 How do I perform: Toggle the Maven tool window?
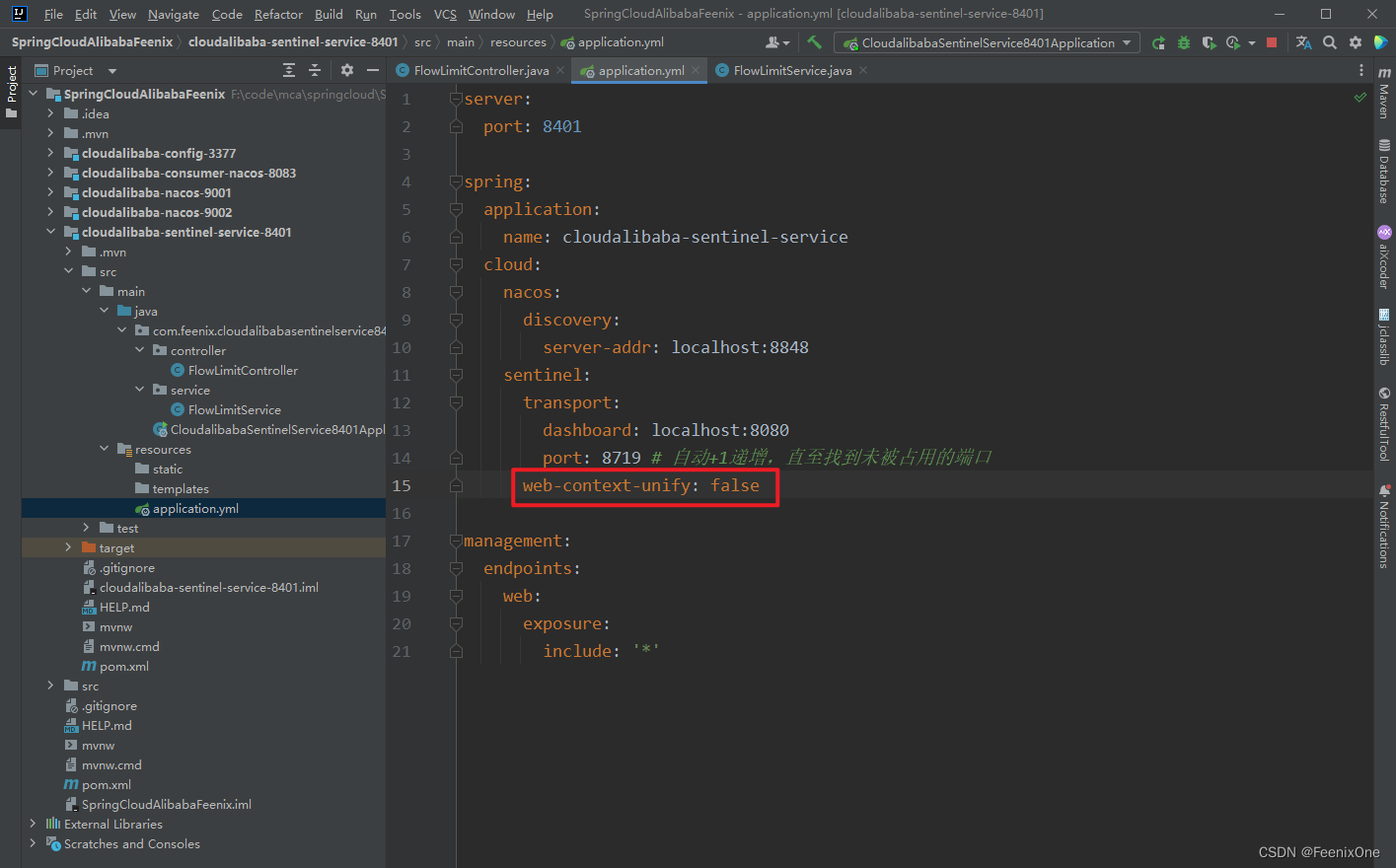(x=1384, y=94)
